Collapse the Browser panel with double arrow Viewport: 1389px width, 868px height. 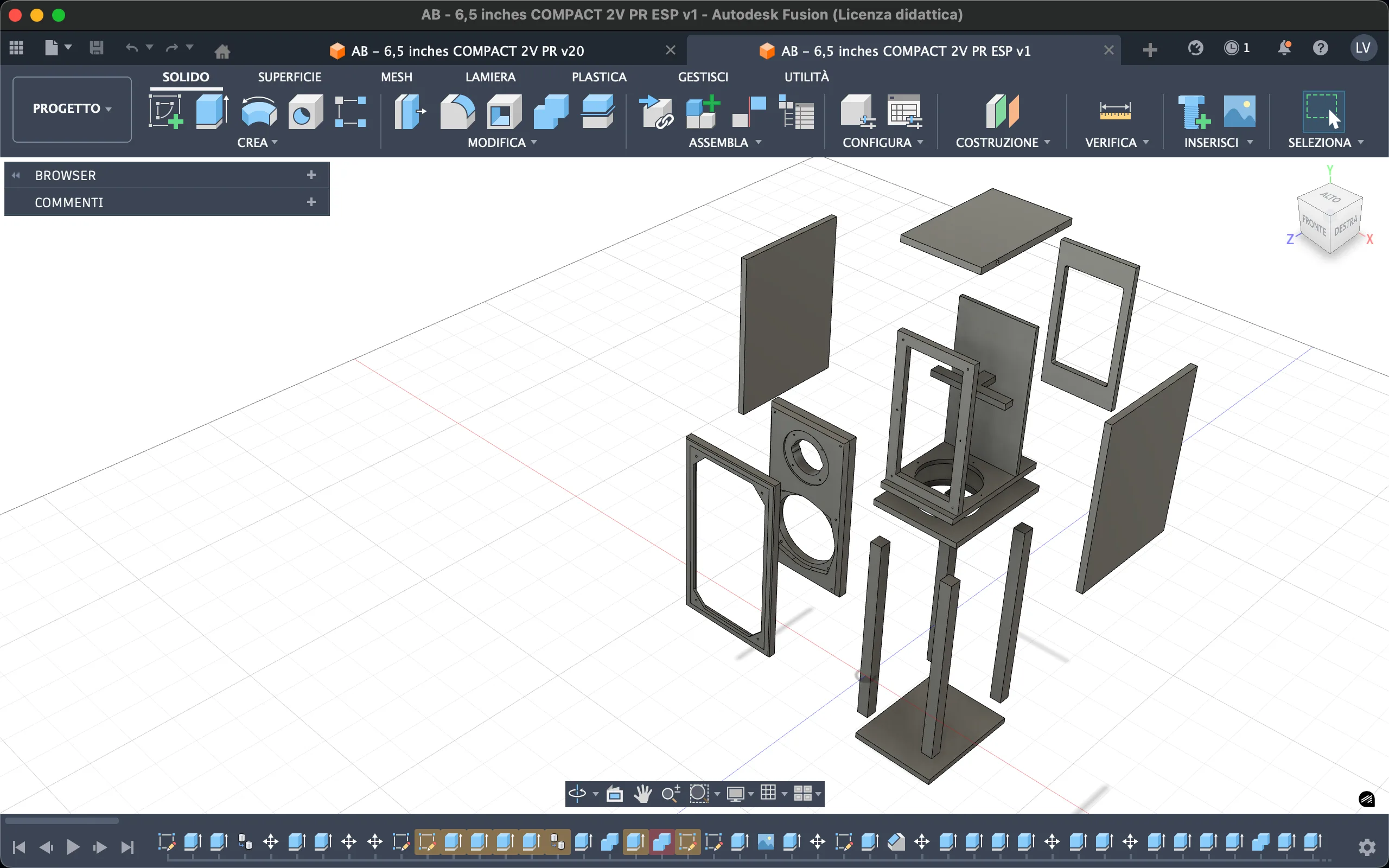16,175
